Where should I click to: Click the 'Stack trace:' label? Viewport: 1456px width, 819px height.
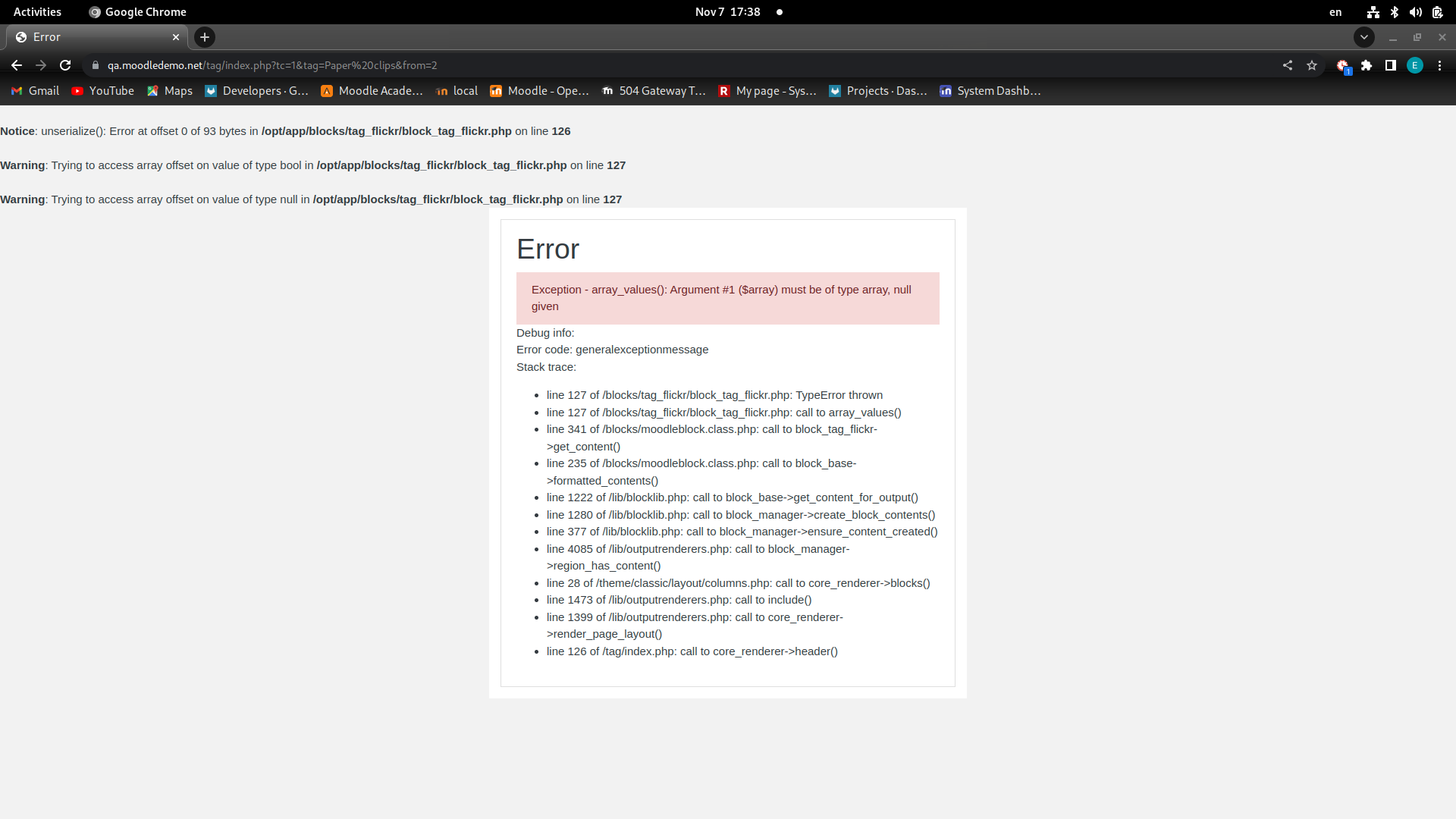[x=546, y=367]
